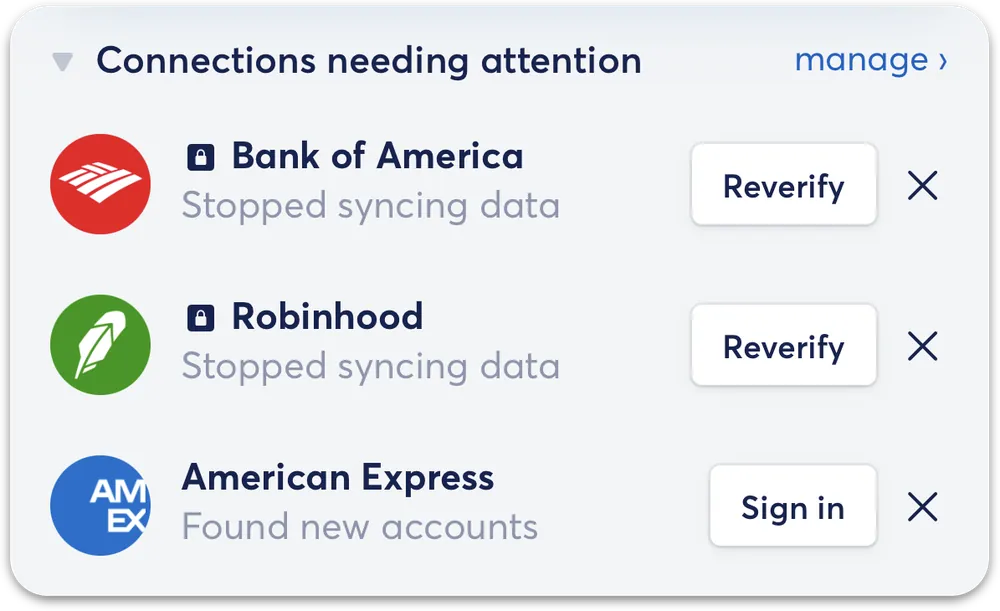Click lock icon beside Bank of America
The image size is (1000, 611).
point(200,157)
